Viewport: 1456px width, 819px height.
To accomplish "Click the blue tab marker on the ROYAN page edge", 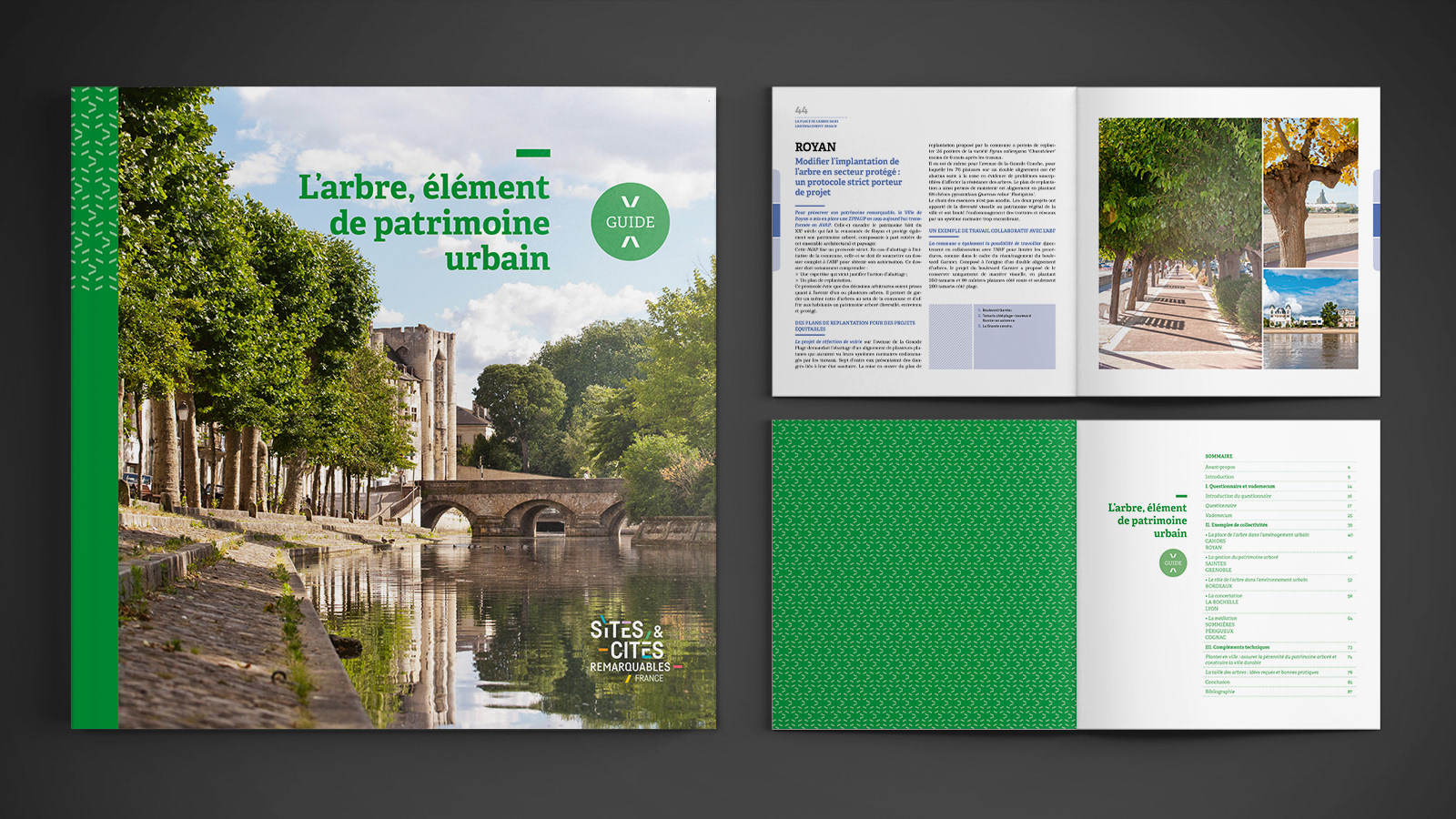I will (x=776, y=220).
